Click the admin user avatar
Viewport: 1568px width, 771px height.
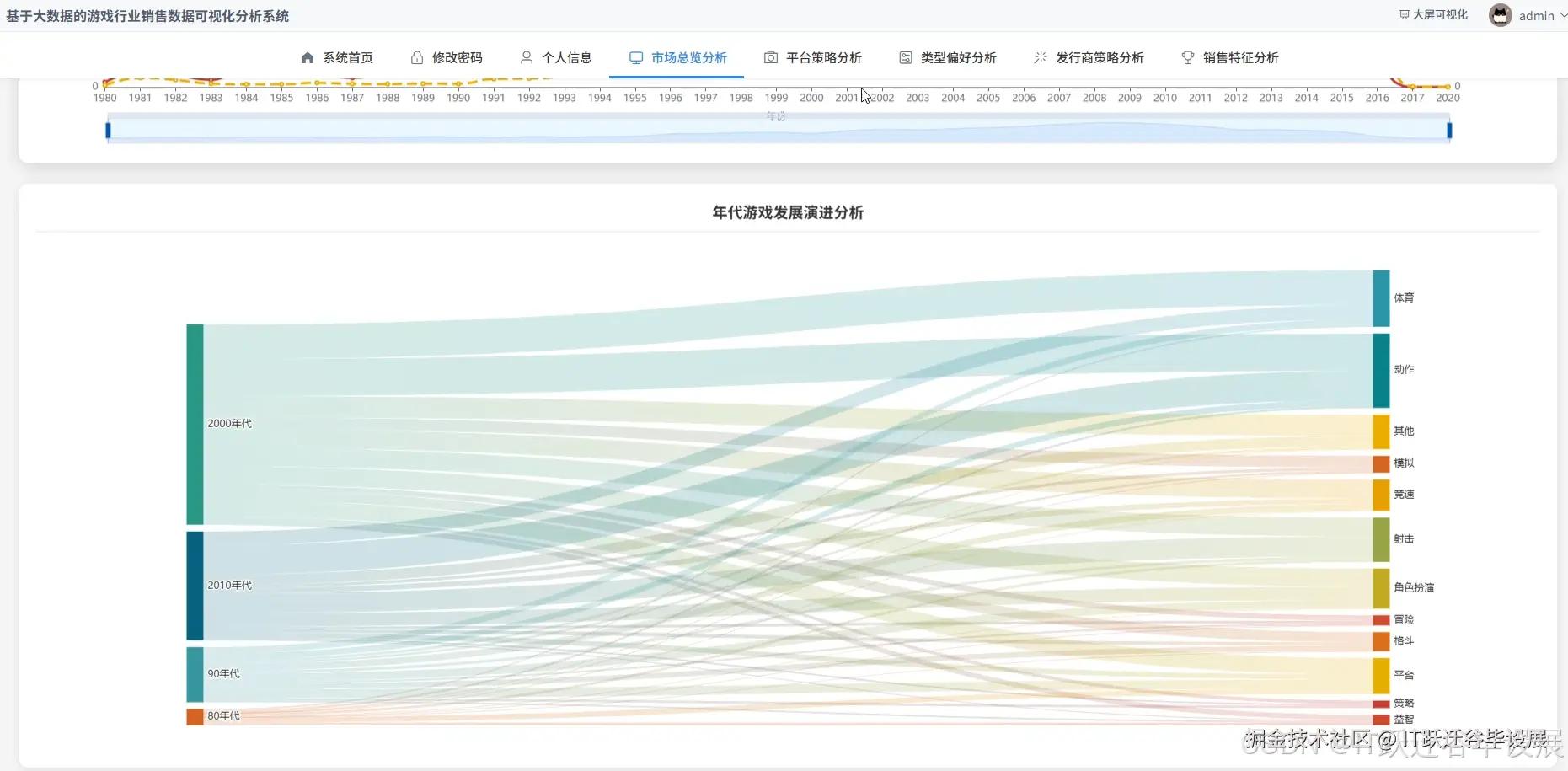pos(1501,15)
